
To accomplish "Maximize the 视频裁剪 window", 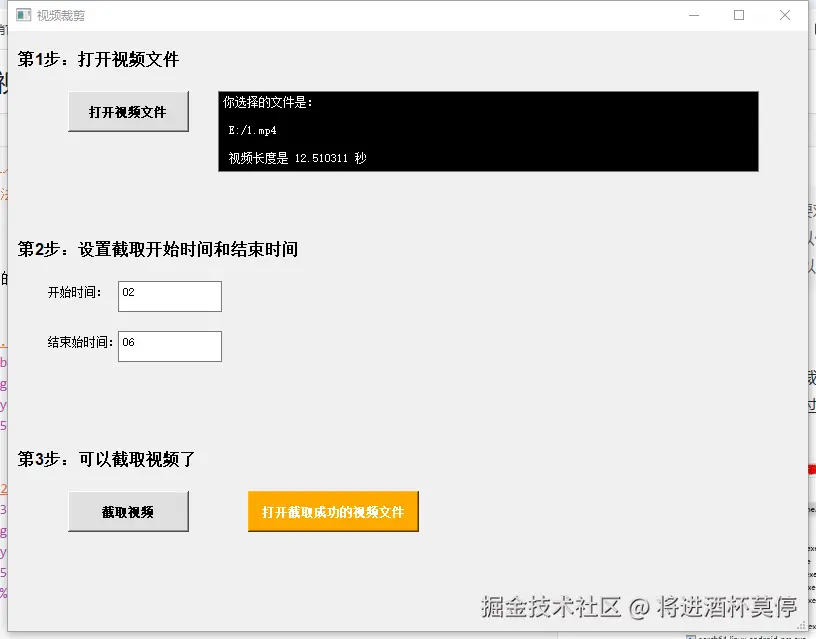I will 738,15.
